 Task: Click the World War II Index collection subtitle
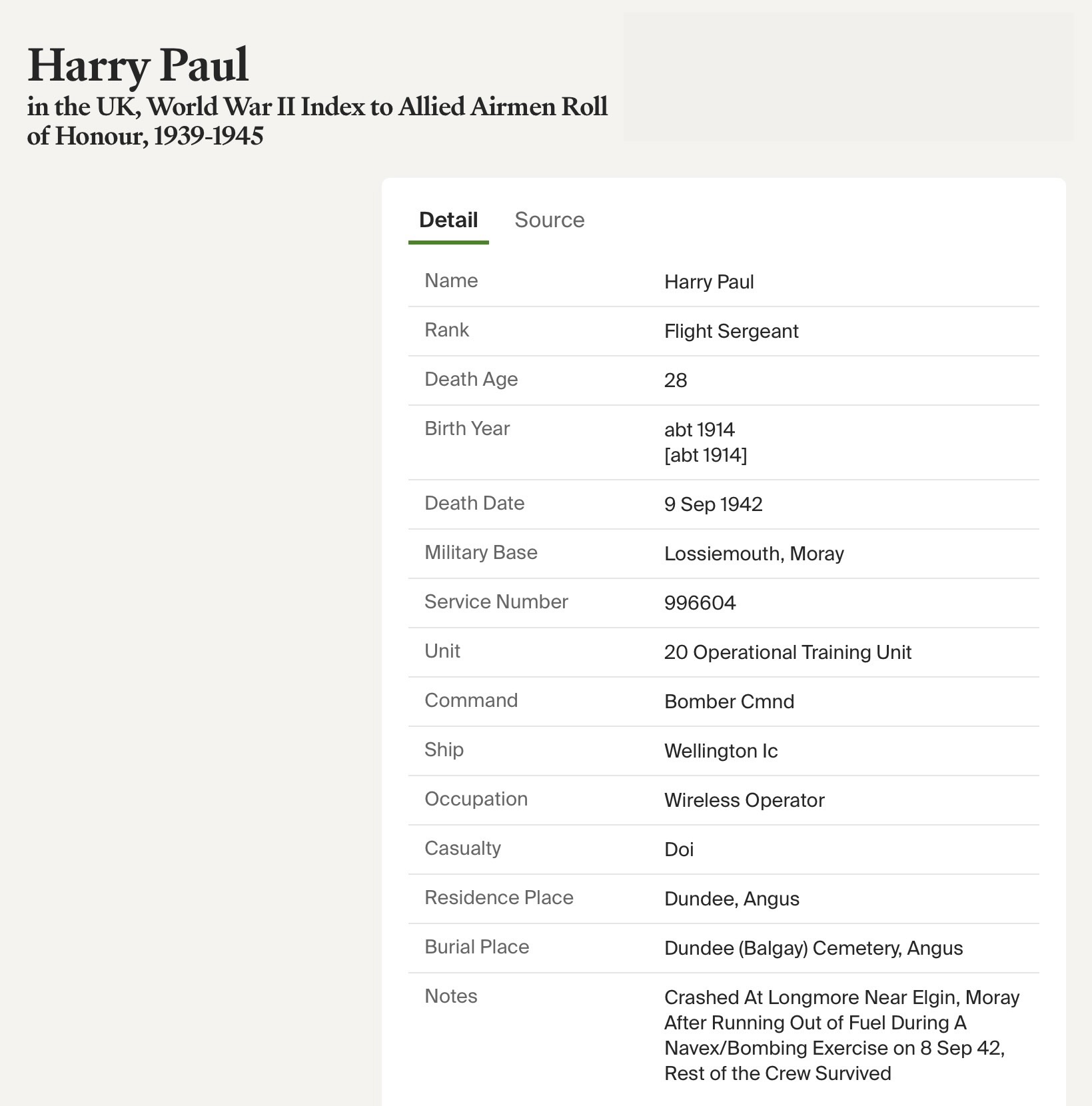tap(317, 121)
